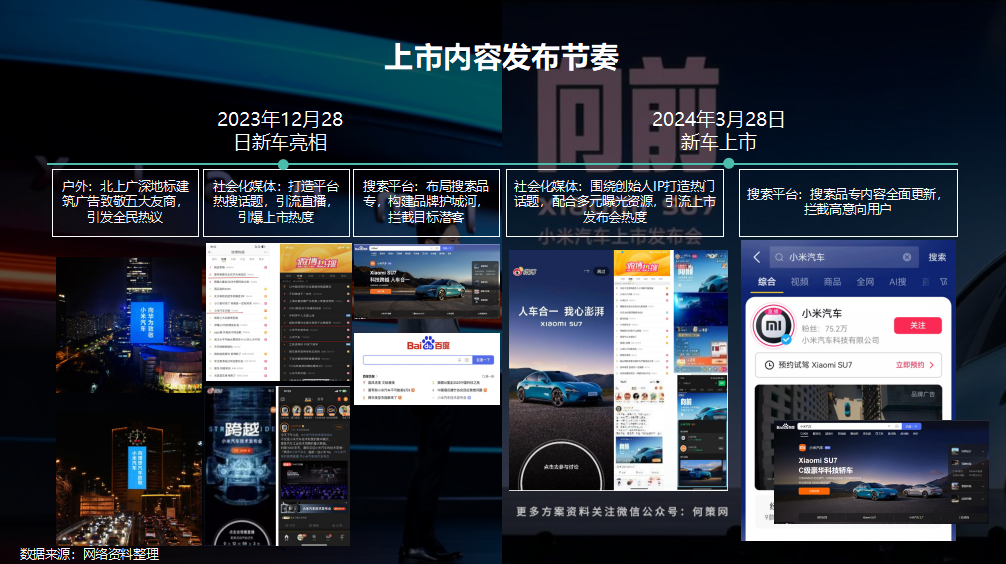This screenshot has height=564, width=1006.
Task: Tap the 小米汽车 MI avatar logo
Action: (x=773, y=325)
